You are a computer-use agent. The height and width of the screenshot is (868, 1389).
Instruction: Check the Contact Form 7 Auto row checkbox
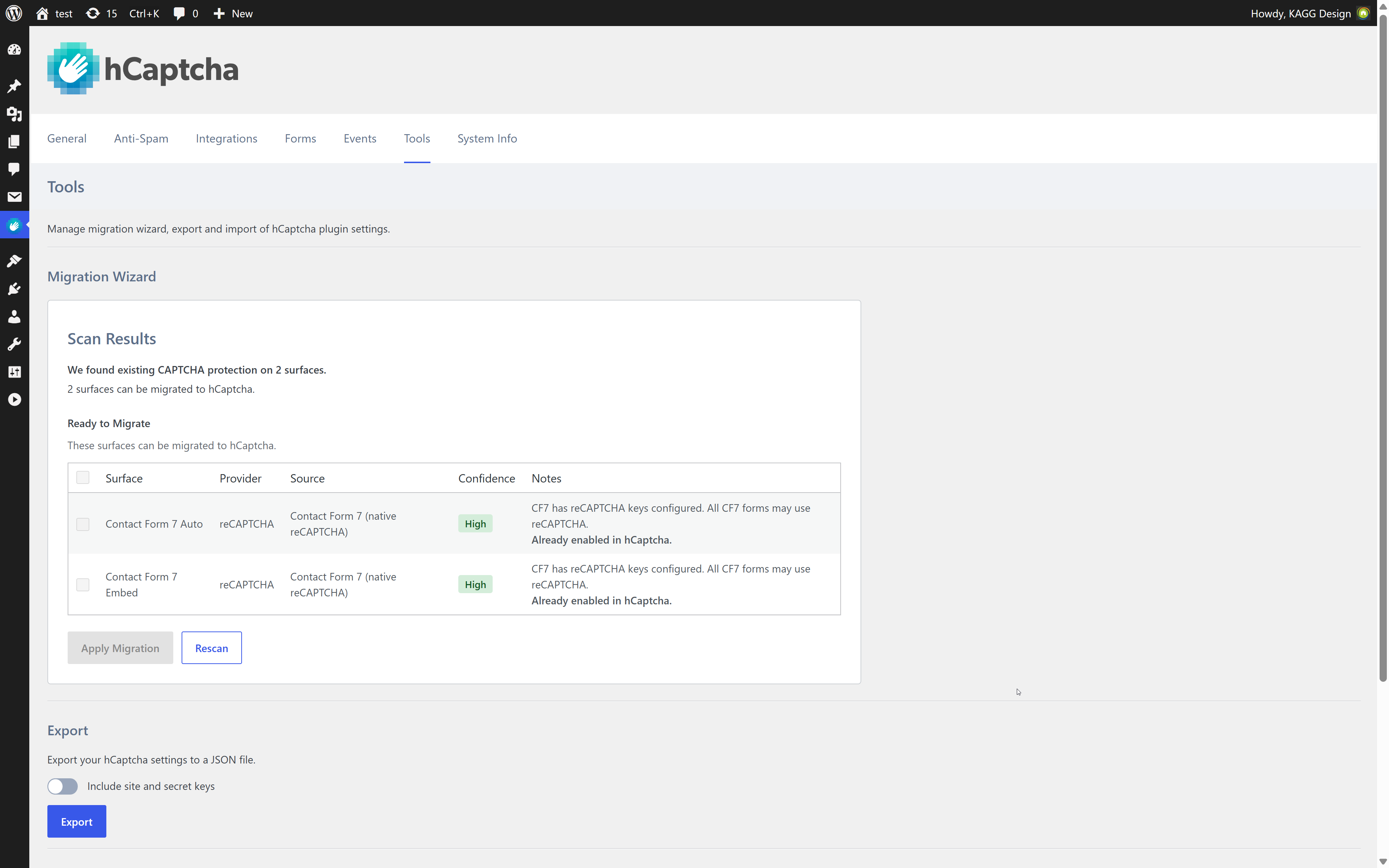[x=82, y=524]
